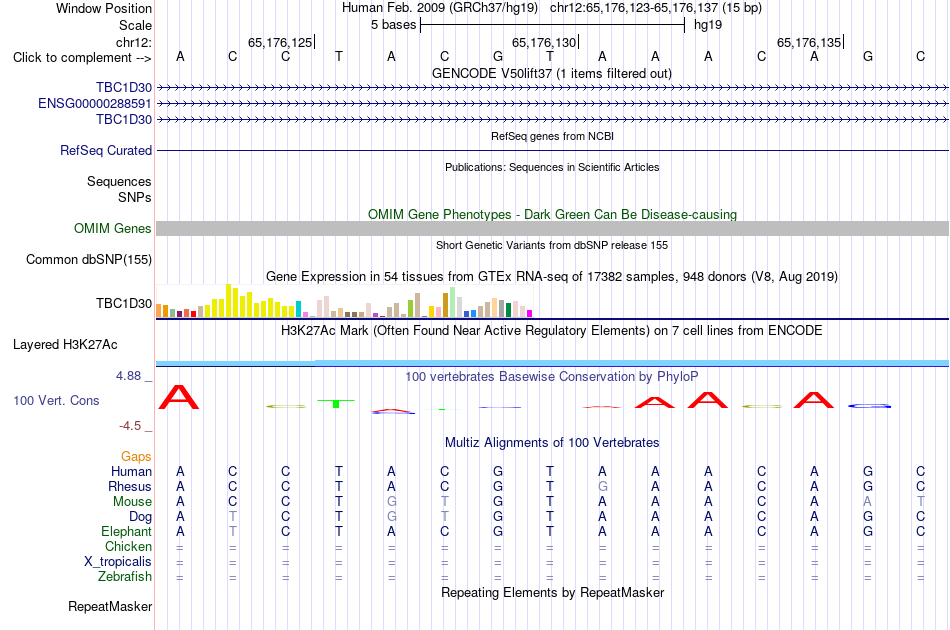Viewport: 950px width, 630px height.
Task: Open 'Repeating Elements by RepeatMasker' title
Action: pyautogui.click(x=552, y=592)
